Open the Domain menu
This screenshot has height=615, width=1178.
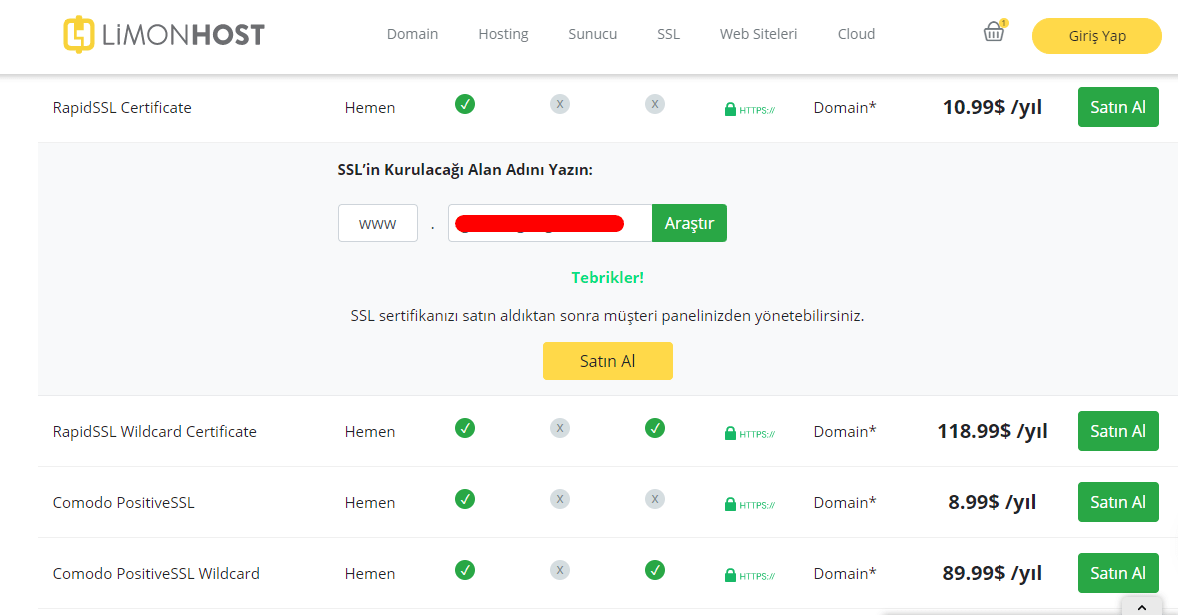[x=412, y=34]
